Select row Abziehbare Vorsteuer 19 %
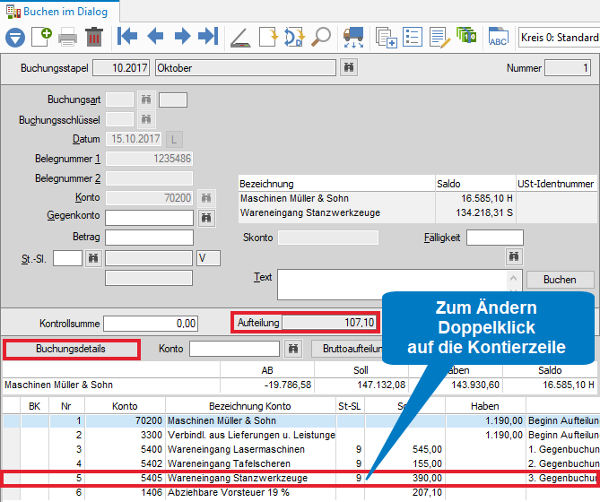 click(x=300, y=492)
